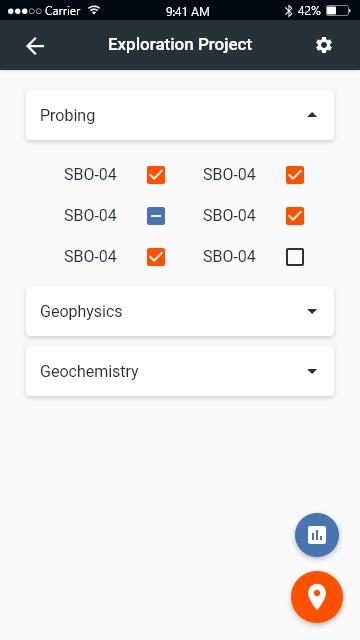Tap the Geochemistry label text
Image resolution: width=360 pixels, height=640 pixels.
click(89, 372)
